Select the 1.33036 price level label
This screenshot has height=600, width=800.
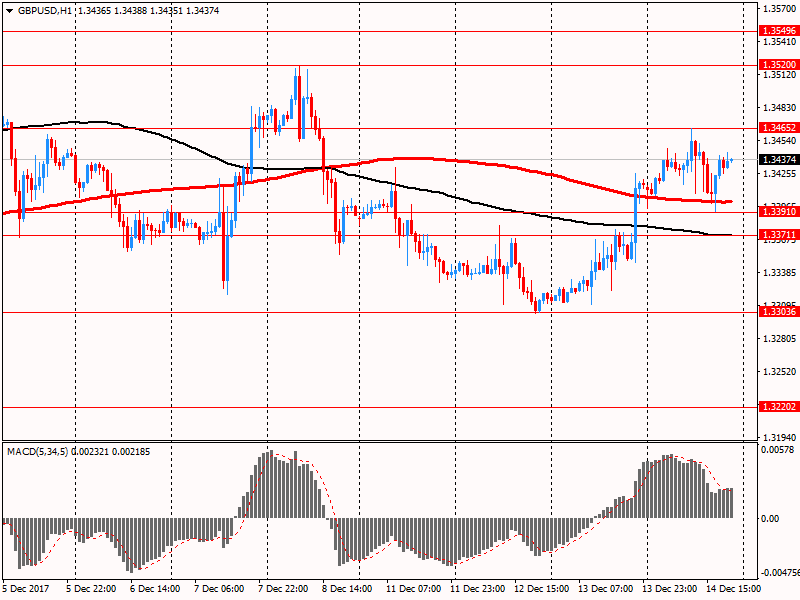coord(779,311)
